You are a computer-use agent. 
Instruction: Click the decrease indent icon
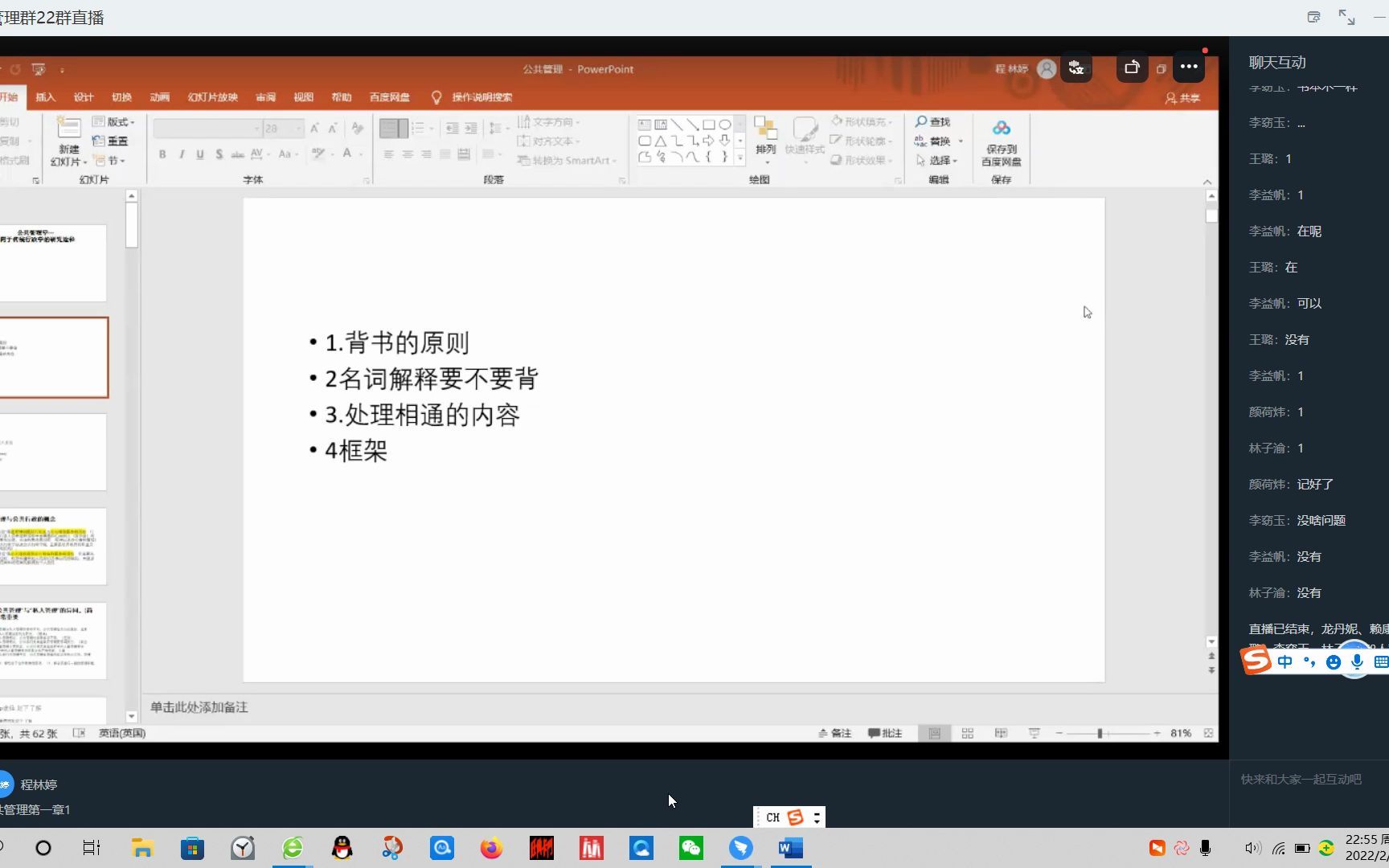point(453,129)
